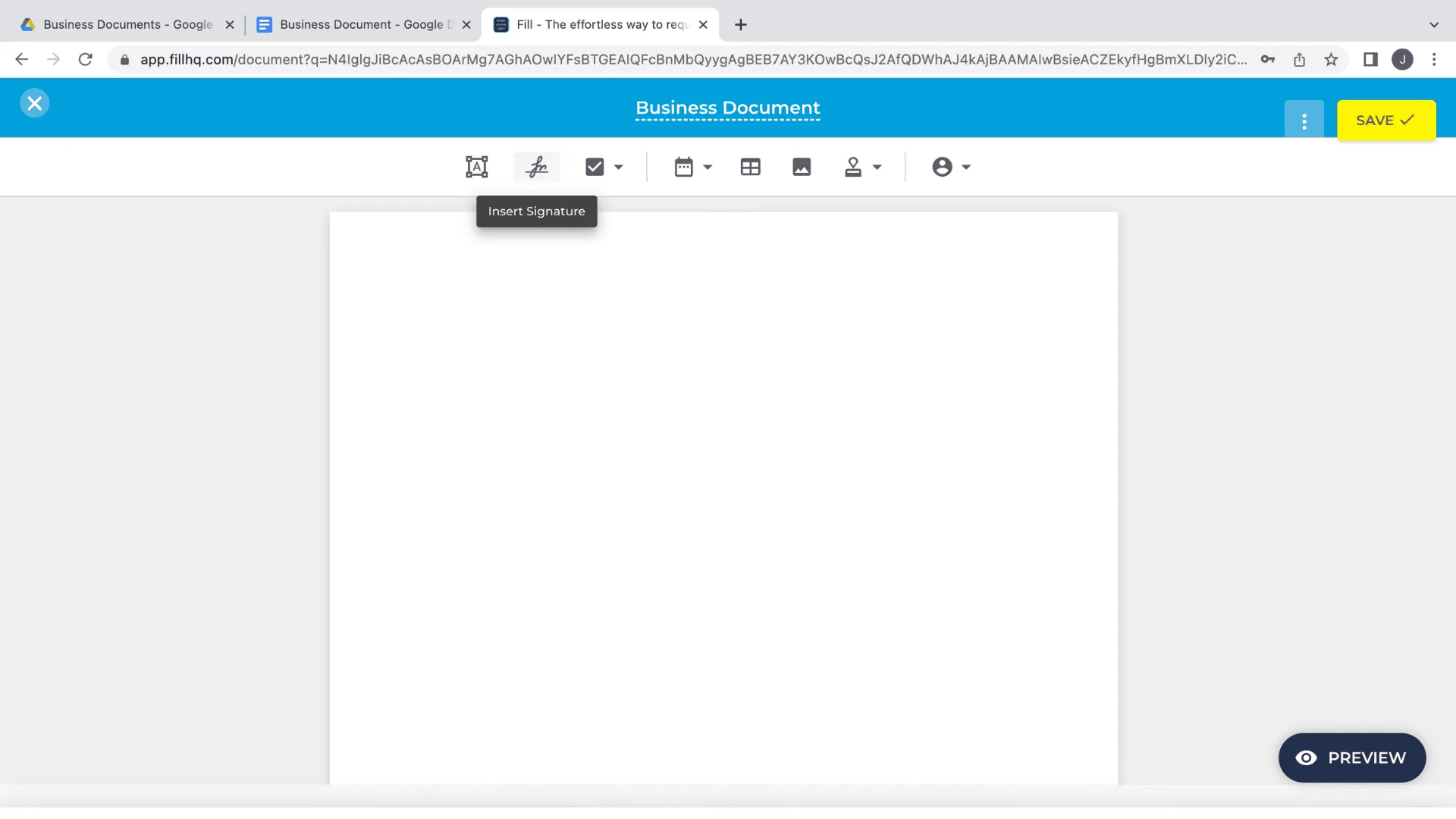Close the document editor with the X icon
1456x819 pixels.
(x=35, y=103)
